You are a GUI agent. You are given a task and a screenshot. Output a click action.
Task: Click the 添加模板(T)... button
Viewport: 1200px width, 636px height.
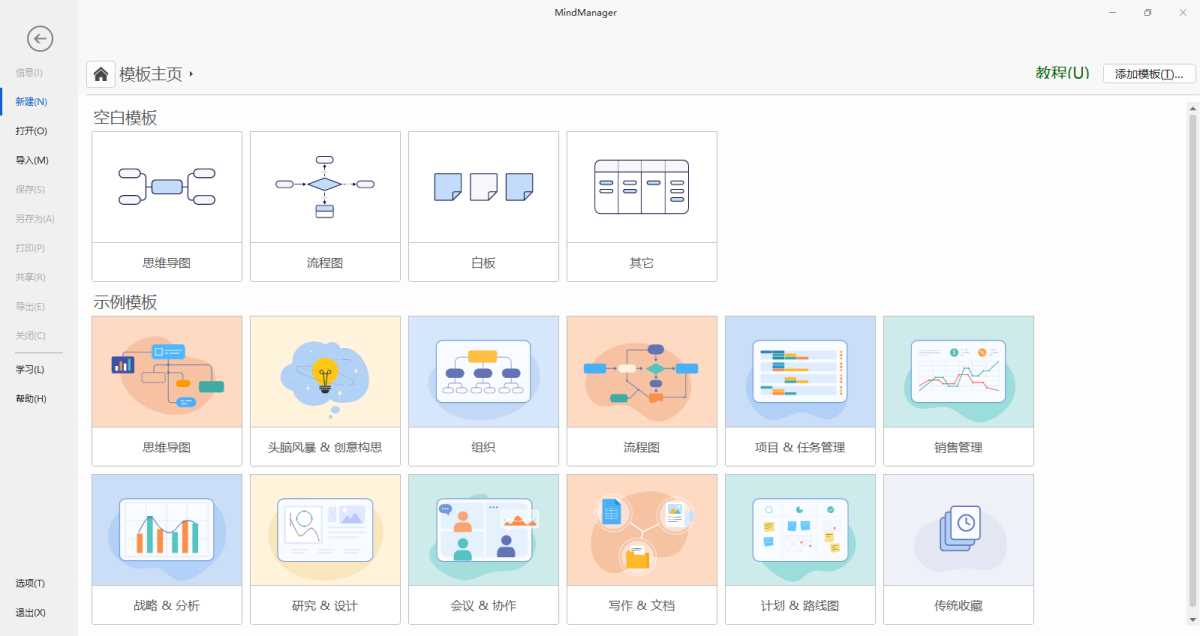tap(1149, 74)
